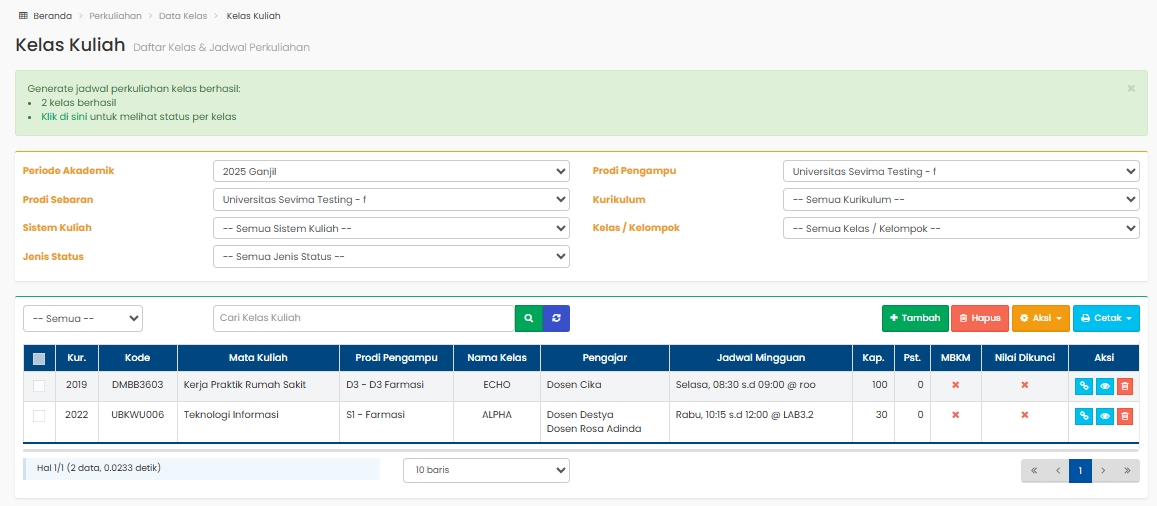This screenshot has height=506, width=1157.
Task: Dismiss the green success notification
Action: pyautogui.click(x=1131, y=88)
